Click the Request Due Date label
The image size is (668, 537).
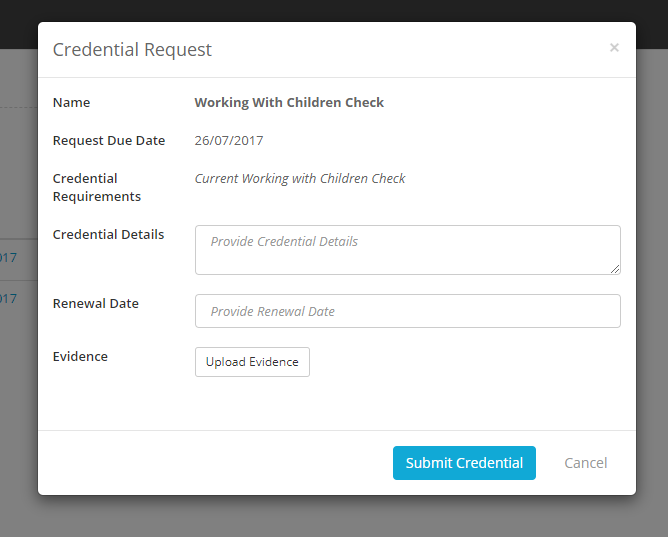[109, 140]
